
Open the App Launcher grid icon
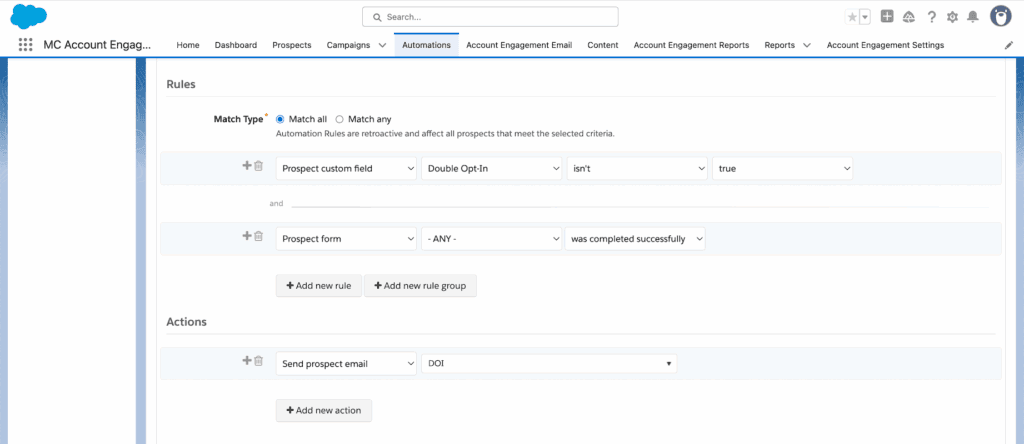(x=25, y=45)
